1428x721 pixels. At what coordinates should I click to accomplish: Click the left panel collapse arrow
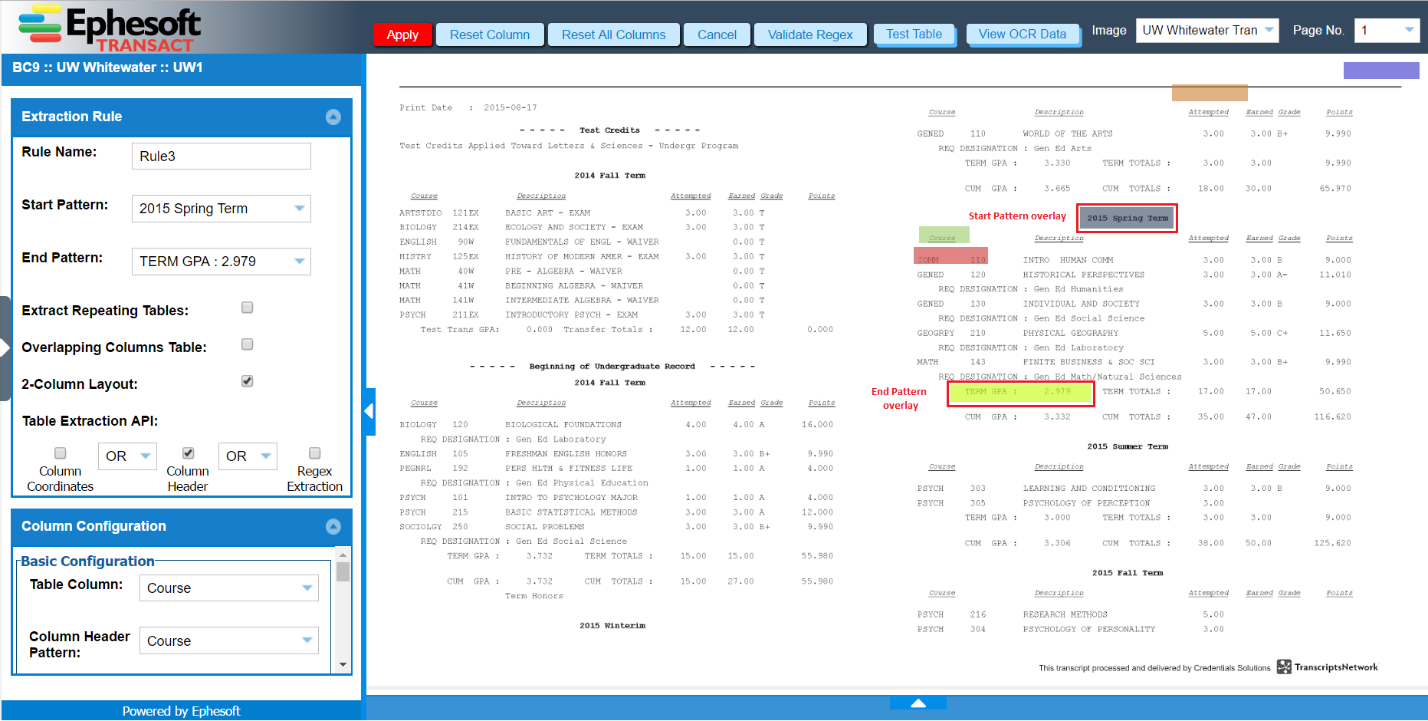click(369, 411)
